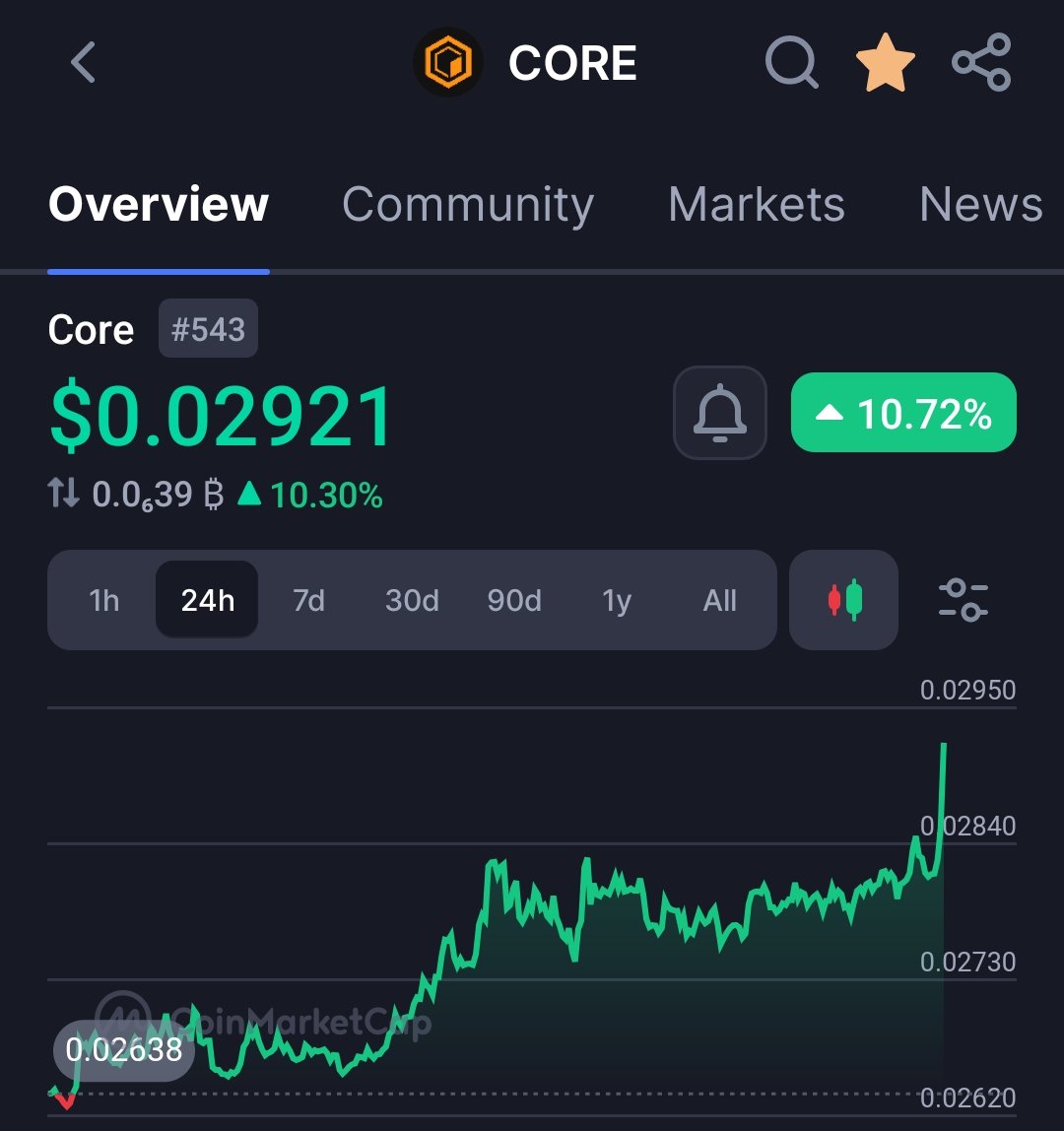Set a price alert with bell icon
Image resolution: width=1064 pixels, height=1131 pixels.
pos(719,413)
